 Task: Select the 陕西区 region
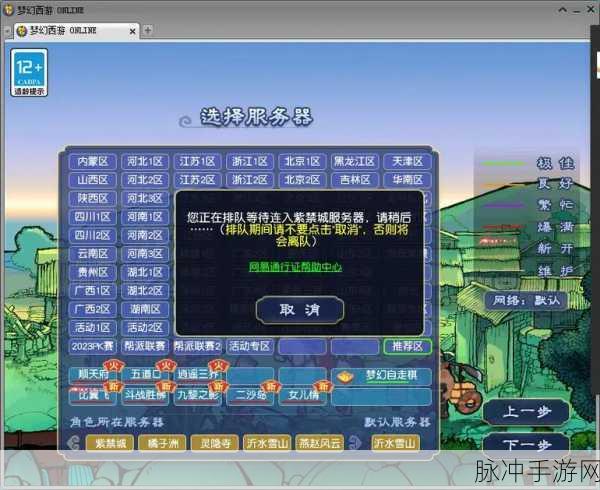click(x=93, y=198)
